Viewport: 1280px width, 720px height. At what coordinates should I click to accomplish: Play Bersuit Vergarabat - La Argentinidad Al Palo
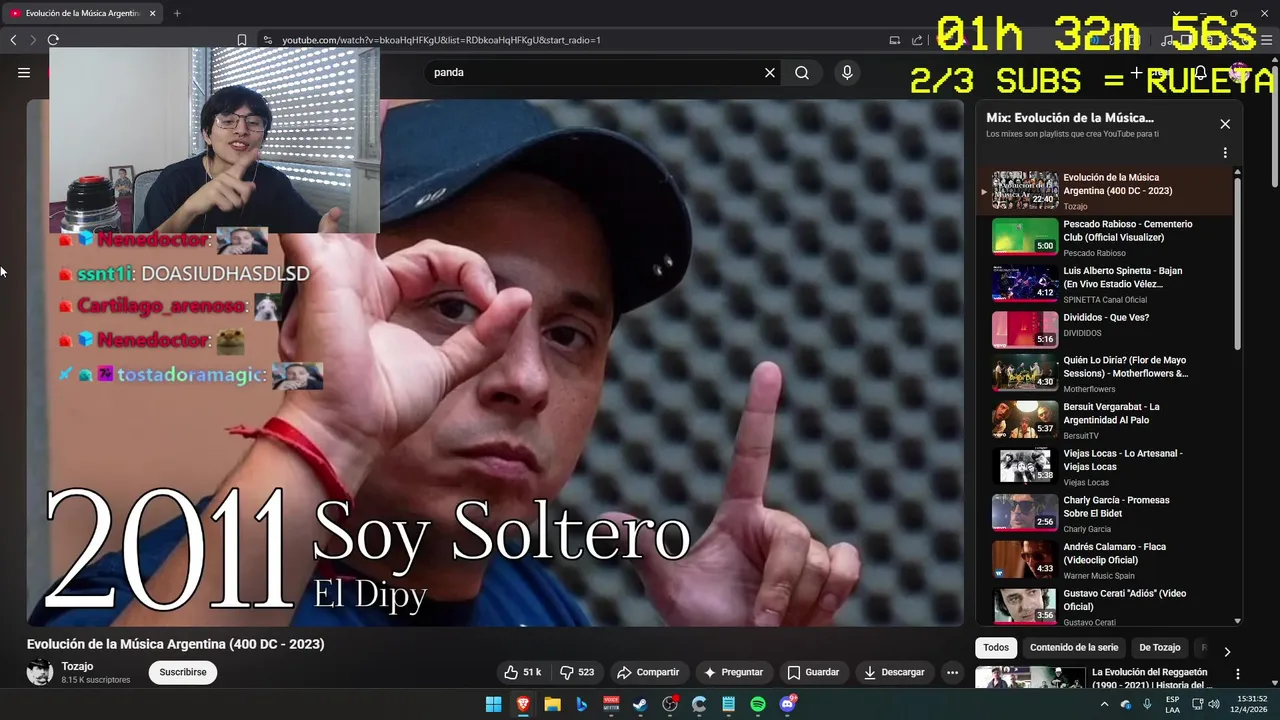point(1105,420)
